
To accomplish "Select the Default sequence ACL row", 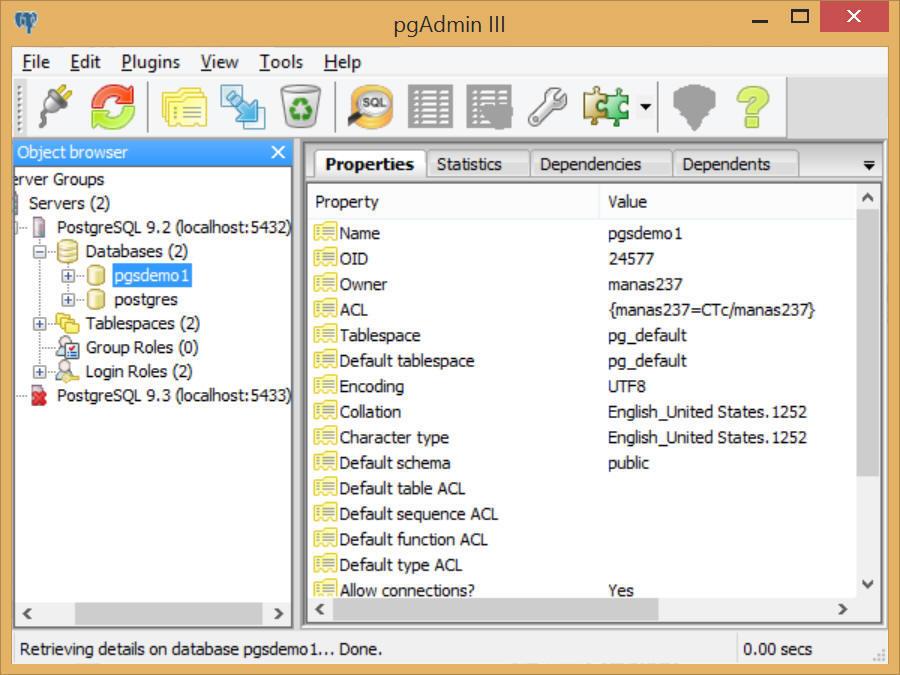I will pyautogui.click(x=583, y=514).
